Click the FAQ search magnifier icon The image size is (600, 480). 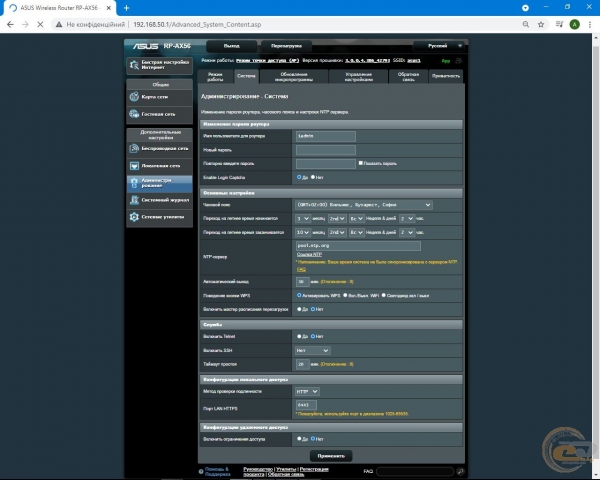pyautogui.click(x=460, y=471)
